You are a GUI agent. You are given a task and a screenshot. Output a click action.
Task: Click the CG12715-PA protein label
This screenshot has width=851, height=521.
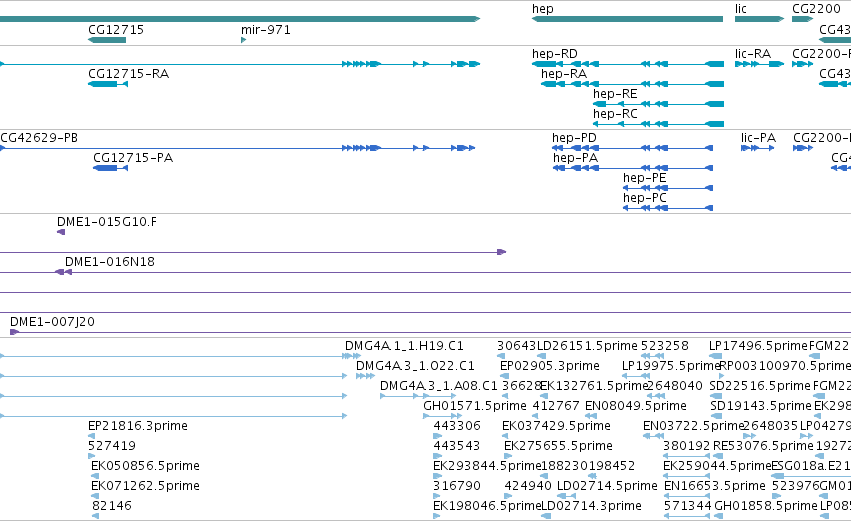133,157
